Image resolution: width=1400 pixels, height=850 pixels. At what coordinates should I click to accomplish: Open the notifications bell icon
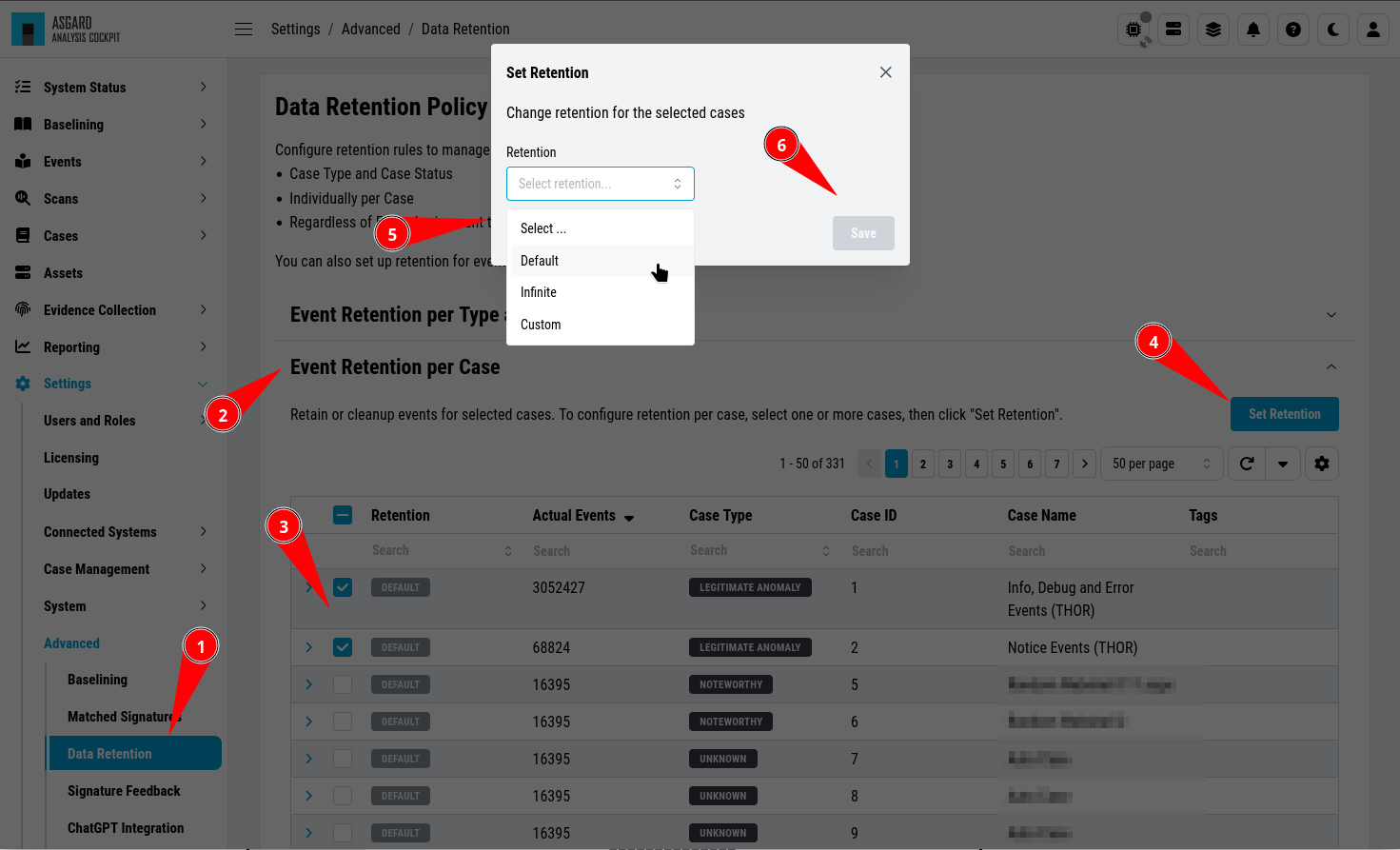click(x=1253, y=30)
